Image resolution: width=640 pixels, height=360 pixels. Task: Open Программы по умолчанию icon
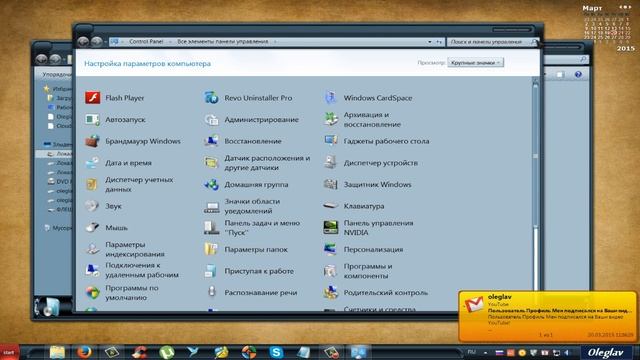pyautogui.click(x=93, y=292)
